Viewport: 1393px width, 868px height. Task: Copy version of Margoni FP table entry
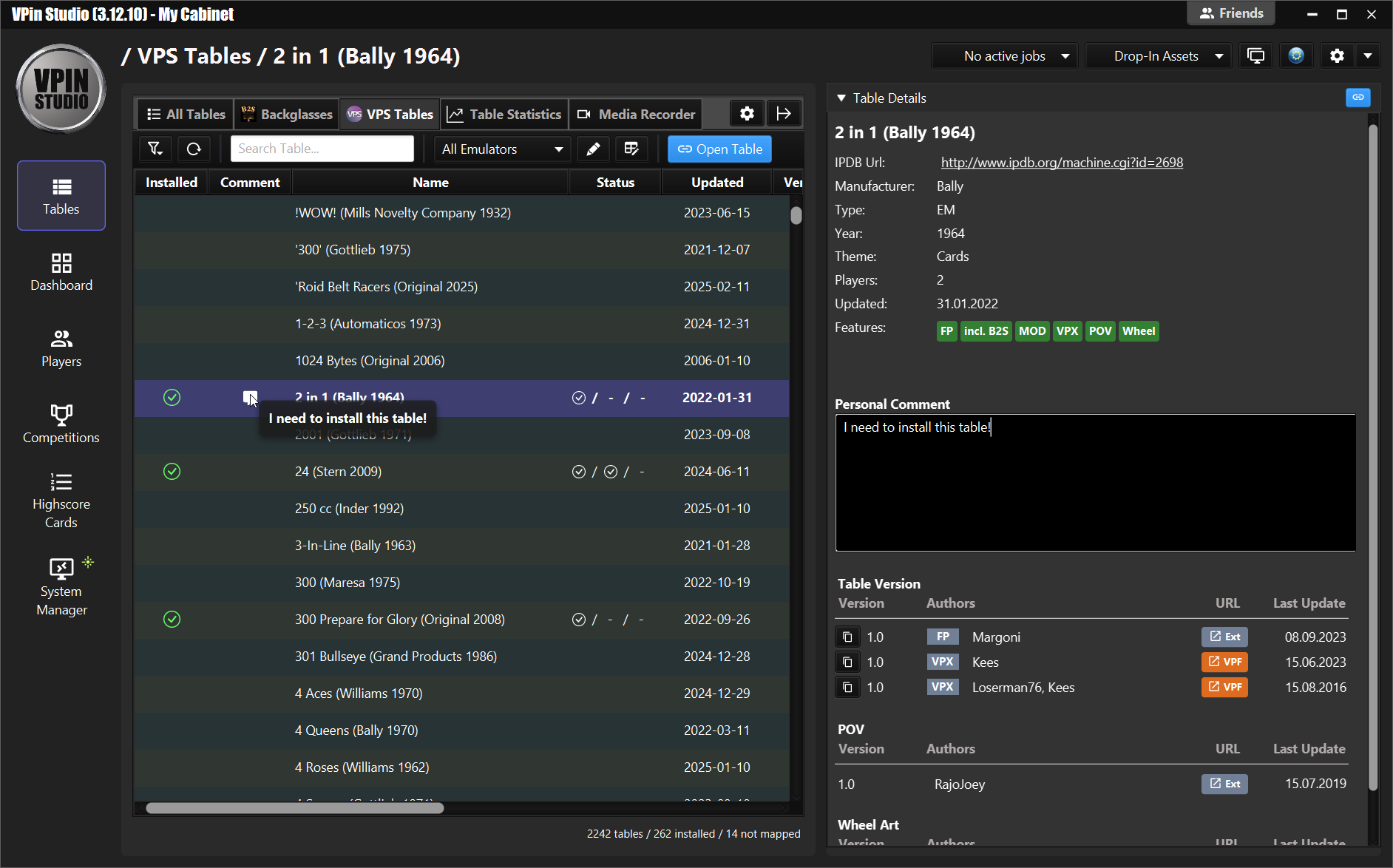(x=848, y=637)
